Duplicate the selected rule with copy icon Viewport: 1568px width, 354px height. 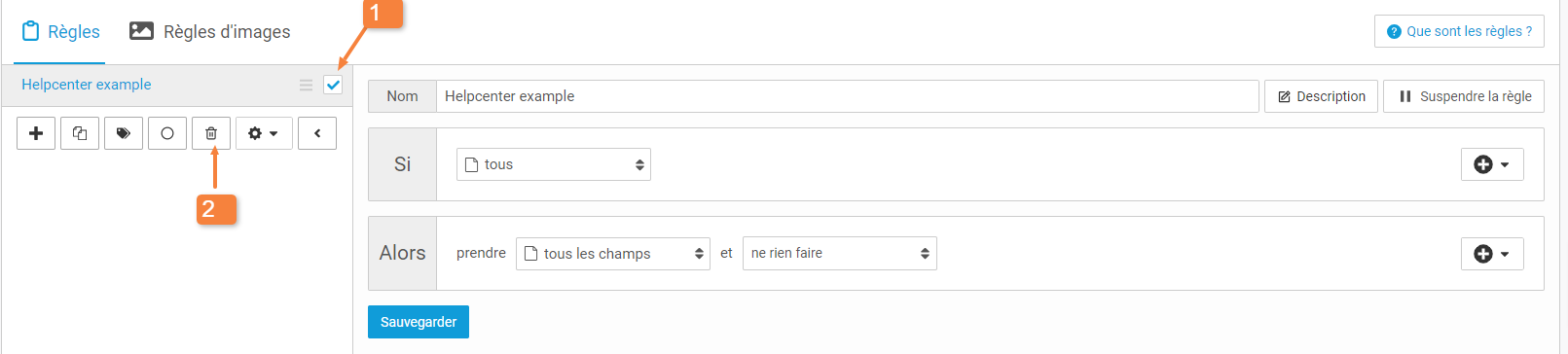pos(80,133)
